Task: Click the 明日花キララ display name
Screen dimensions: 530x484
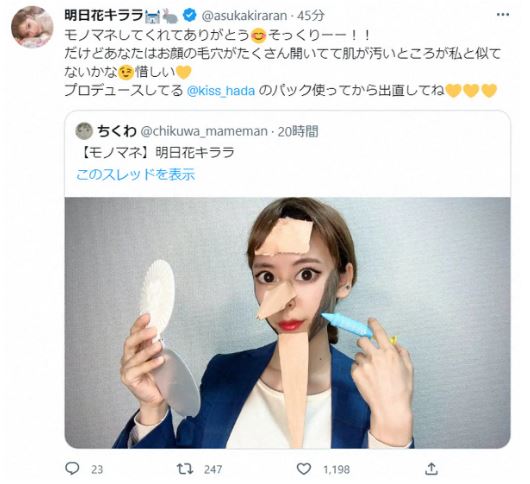Action: 104,15
